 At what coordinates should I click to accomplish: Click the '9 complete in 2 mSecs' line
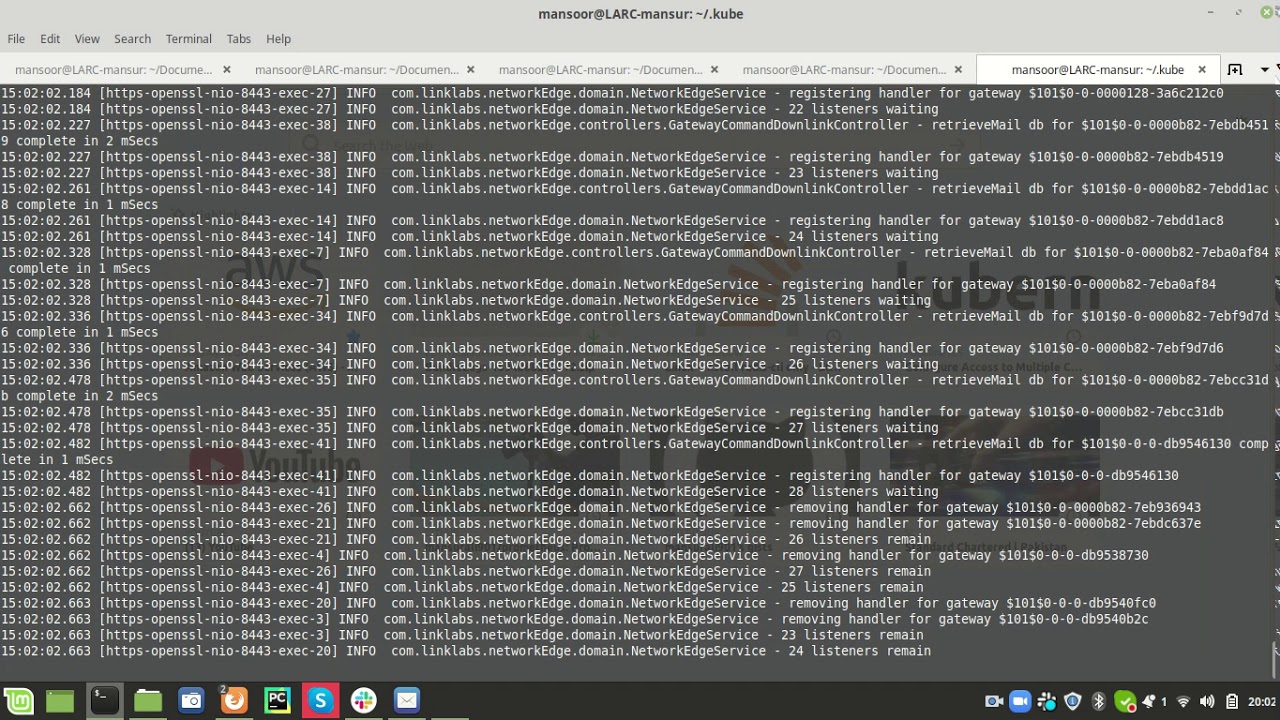(79, 141)
